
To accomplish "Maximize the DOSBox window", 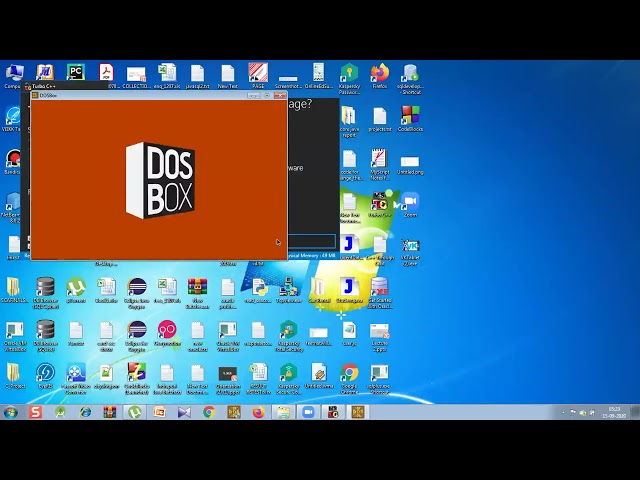I will point(267,95).
